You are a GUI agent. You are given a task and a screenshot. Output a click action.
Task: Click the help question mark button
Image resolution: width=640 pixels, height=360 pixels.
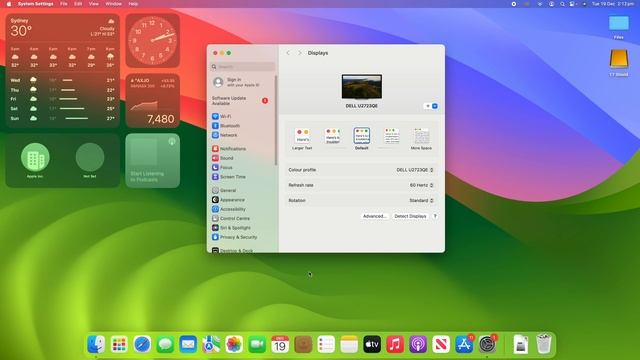(x=435, y=216)
